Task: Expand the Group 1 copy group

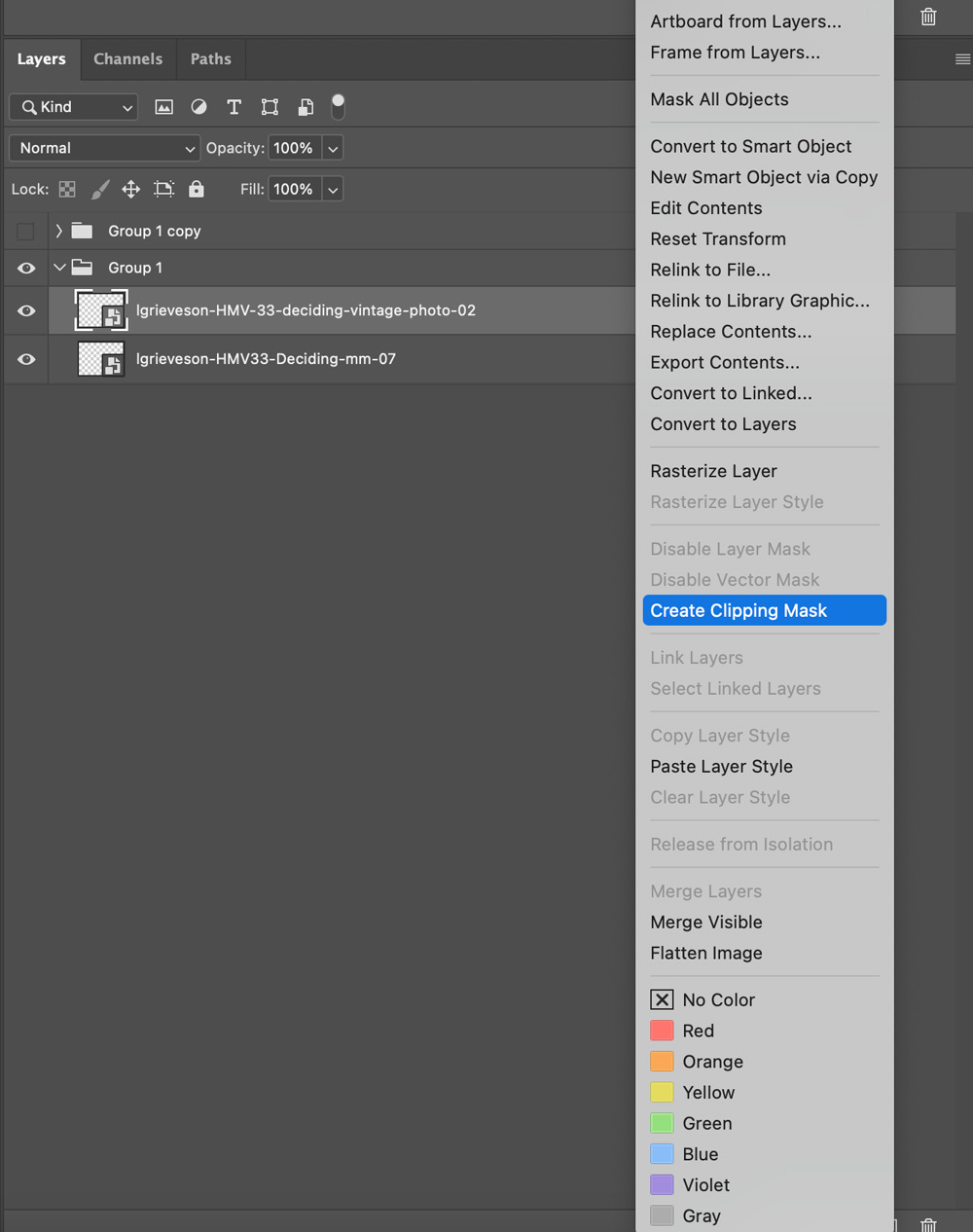Action: click(x=58, y=231)
